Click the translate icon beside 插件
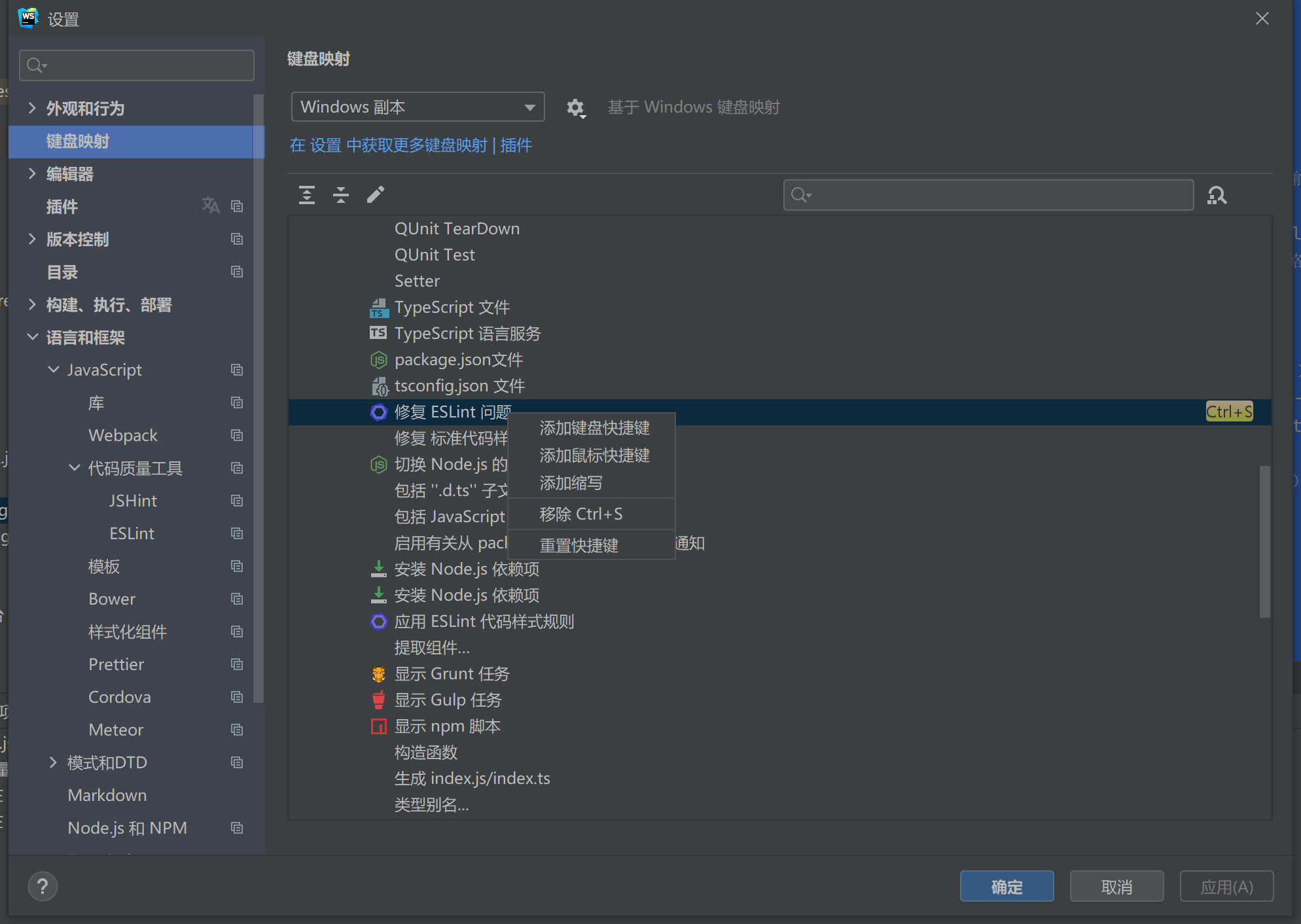 point(211,206)
